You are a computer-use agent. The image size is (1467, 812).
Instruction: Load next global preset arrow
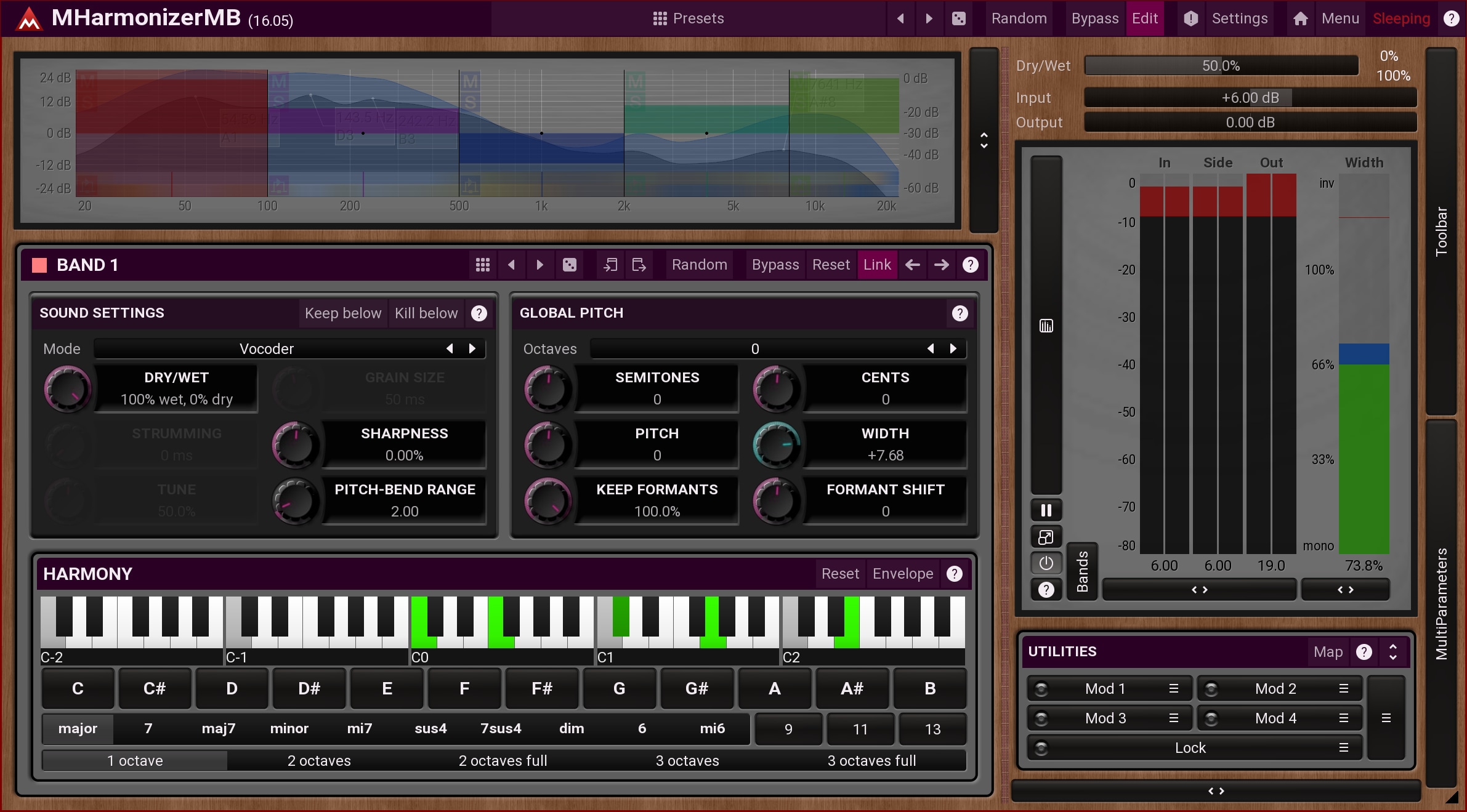pyautogui.click(x=929, y=18)
